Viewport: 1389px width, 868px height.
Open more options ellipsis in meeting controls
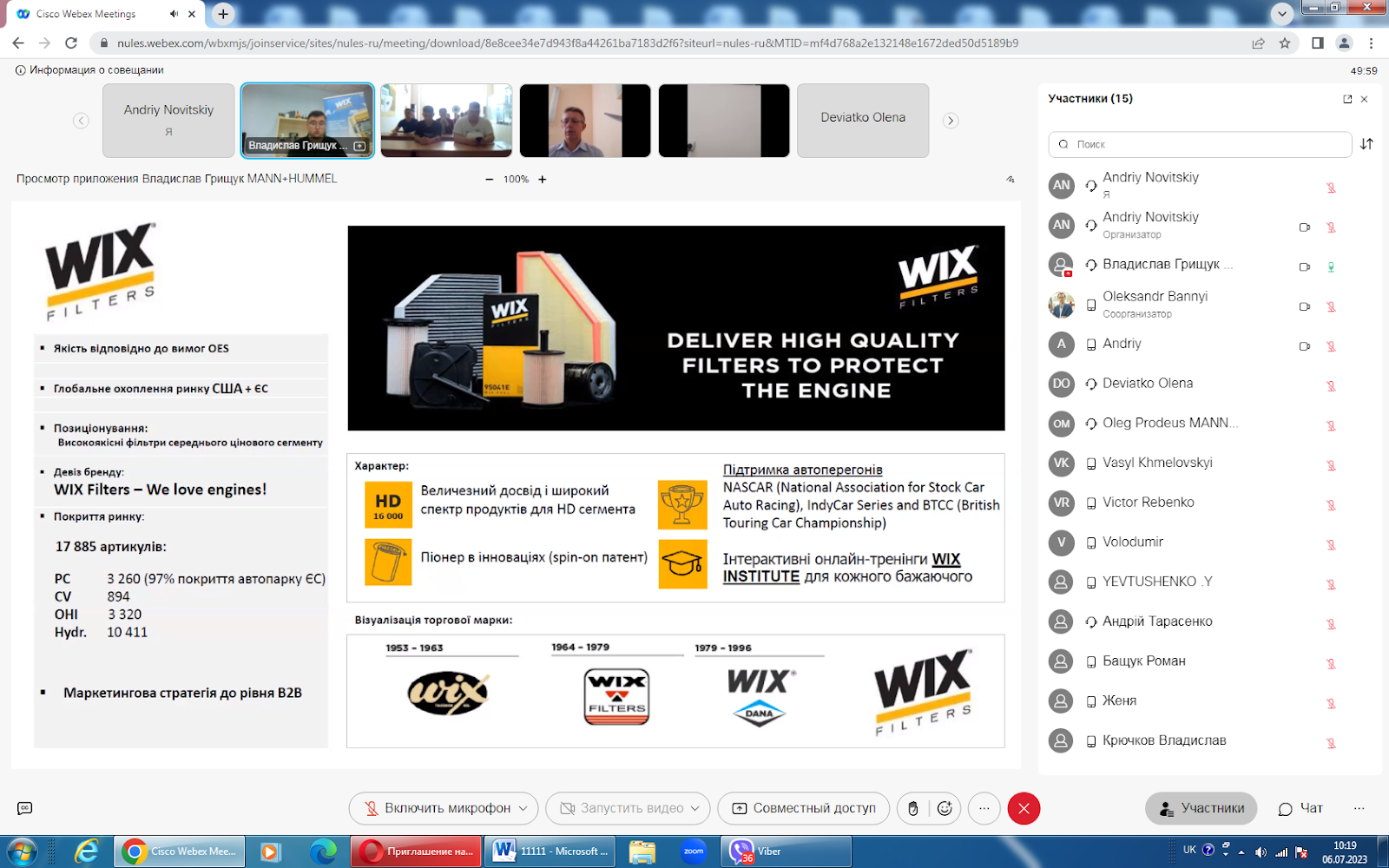pos(984,808)
